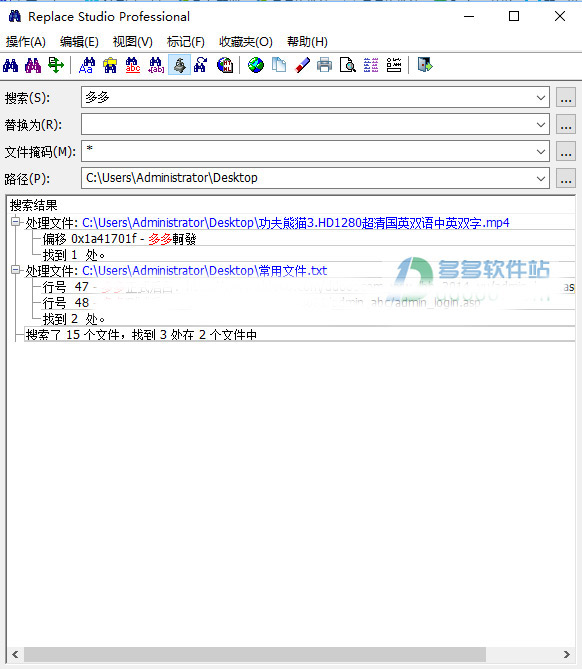This screenshot has width=582, height=669.
Task: Expand the 搜索(S) dropdown arrow
Action: (541, 98)
